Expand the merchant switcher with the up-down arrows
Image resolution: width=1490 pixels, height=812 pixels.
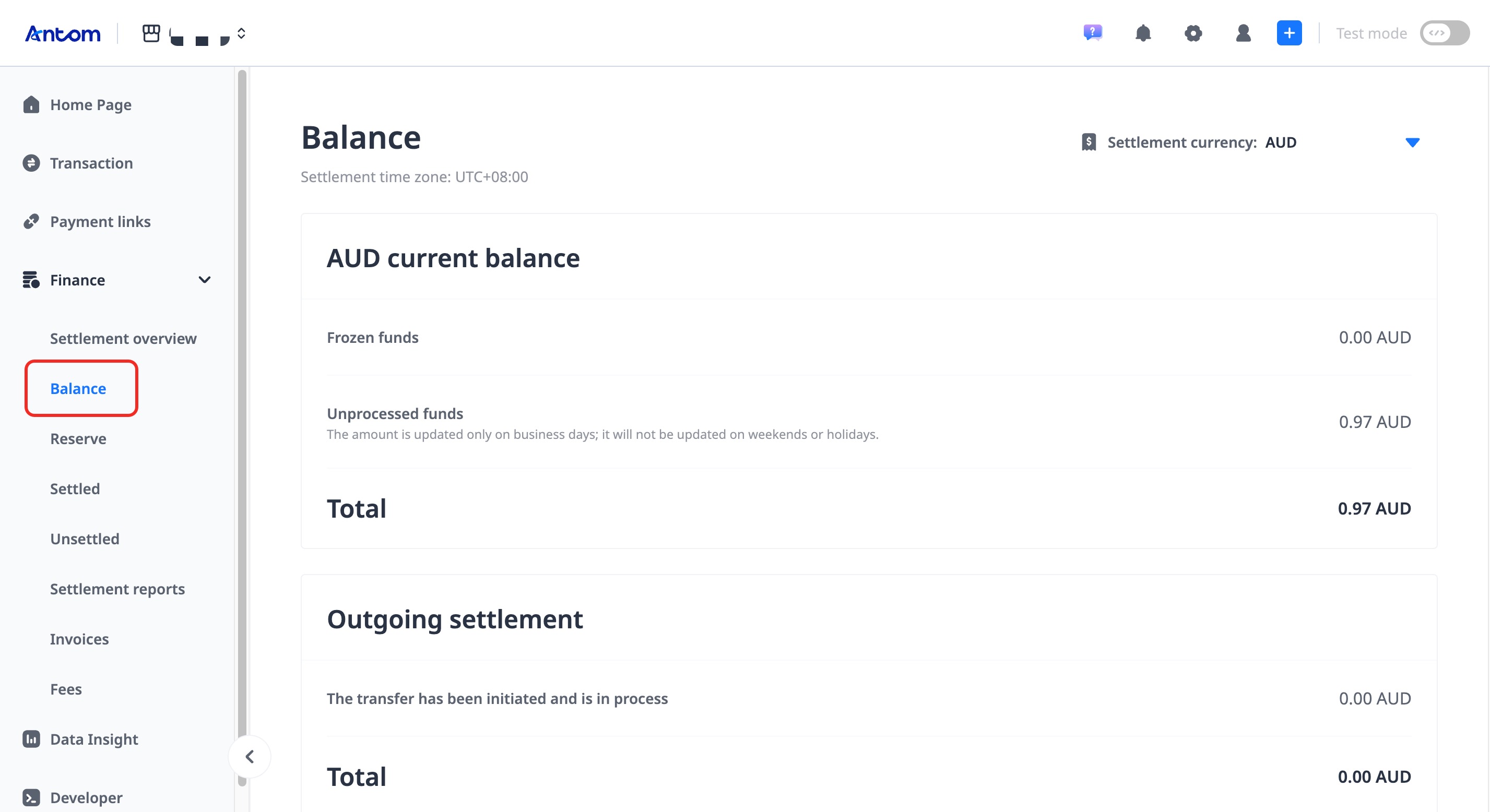tap(240, 33)
